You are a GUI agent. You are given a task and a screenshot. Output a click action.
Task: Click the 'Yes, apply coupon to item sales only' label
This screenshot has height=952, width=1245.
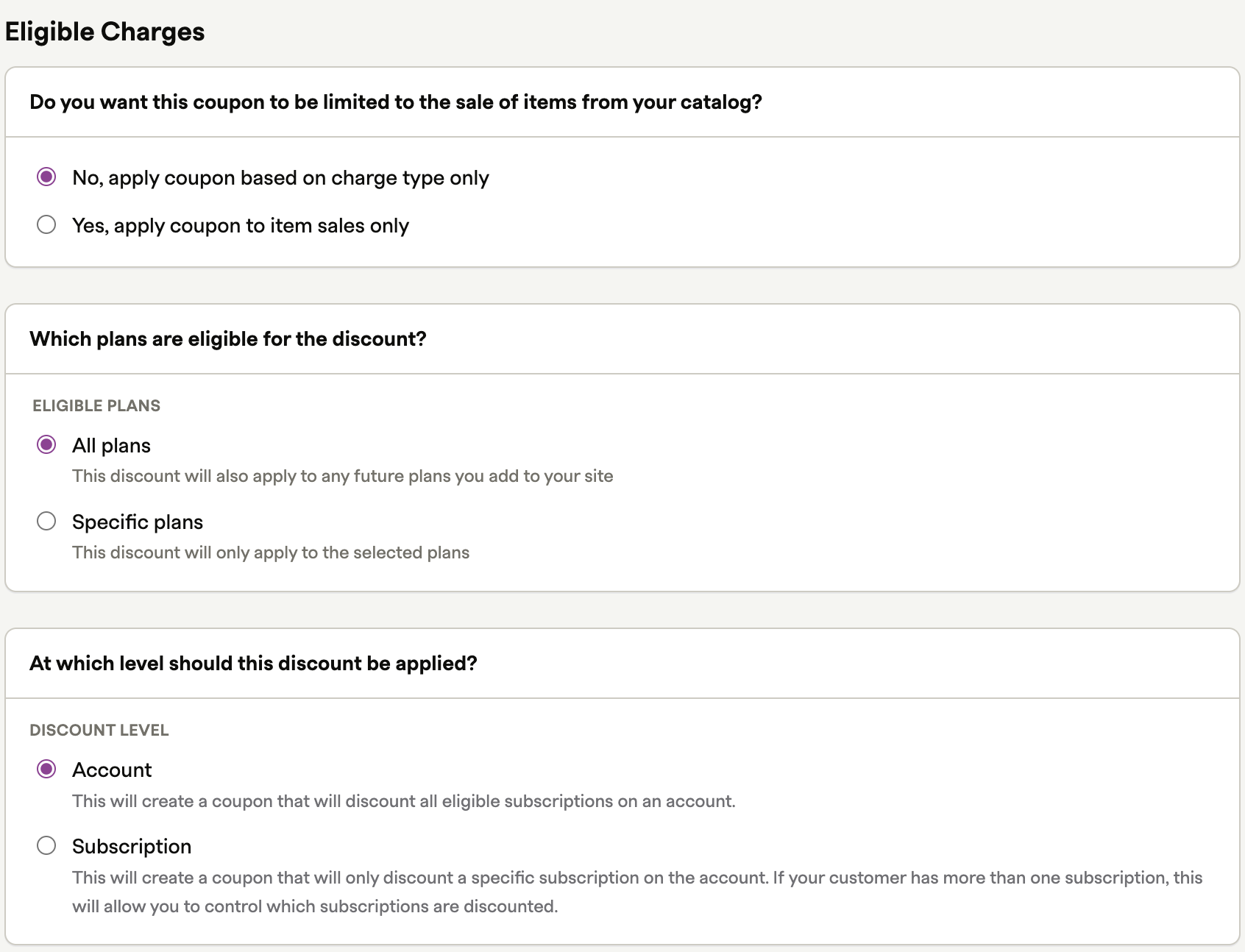coord(240,226)
